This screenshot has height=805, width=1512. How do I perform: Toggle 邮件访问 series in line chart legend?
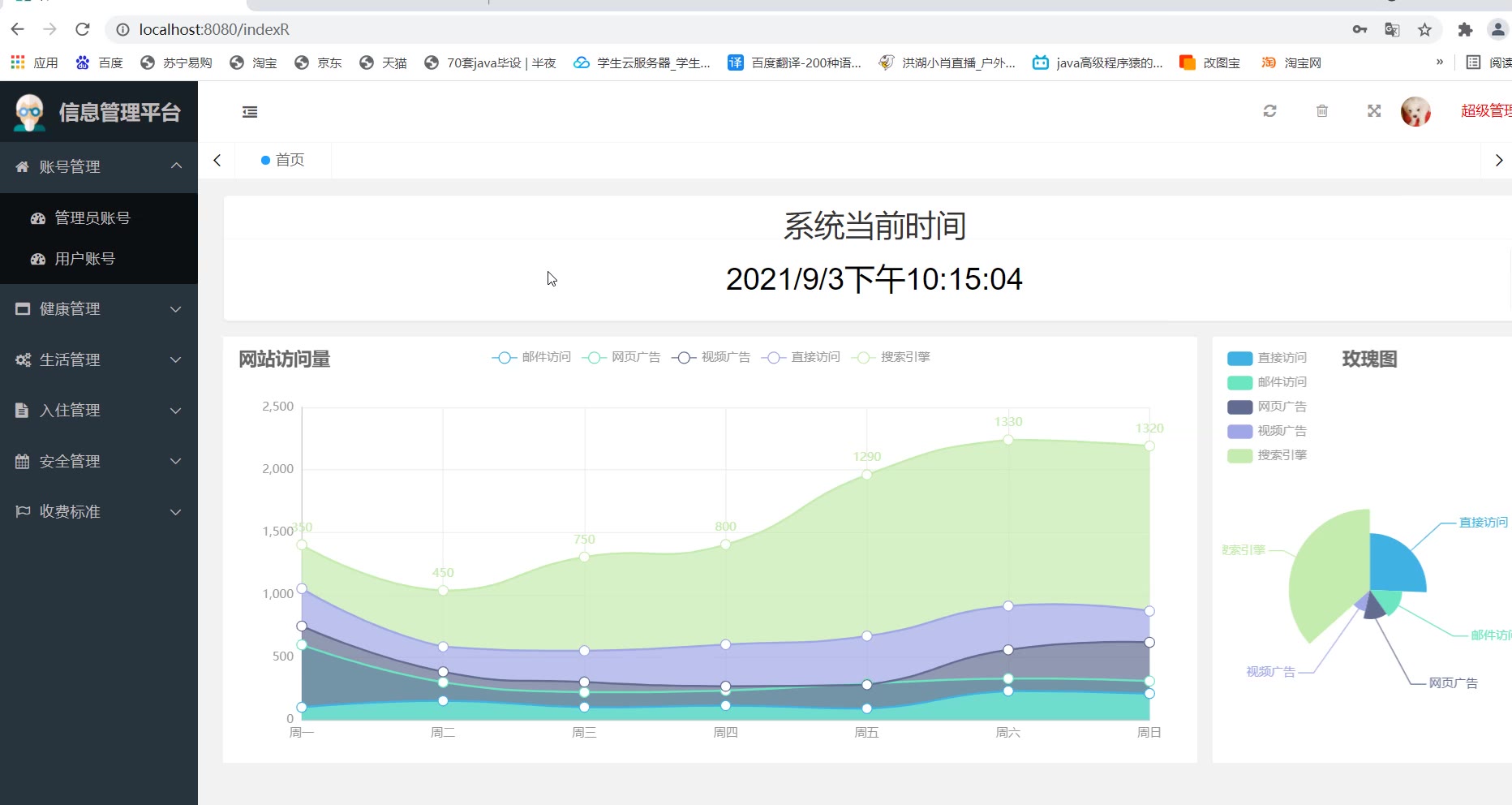(531, 357)
